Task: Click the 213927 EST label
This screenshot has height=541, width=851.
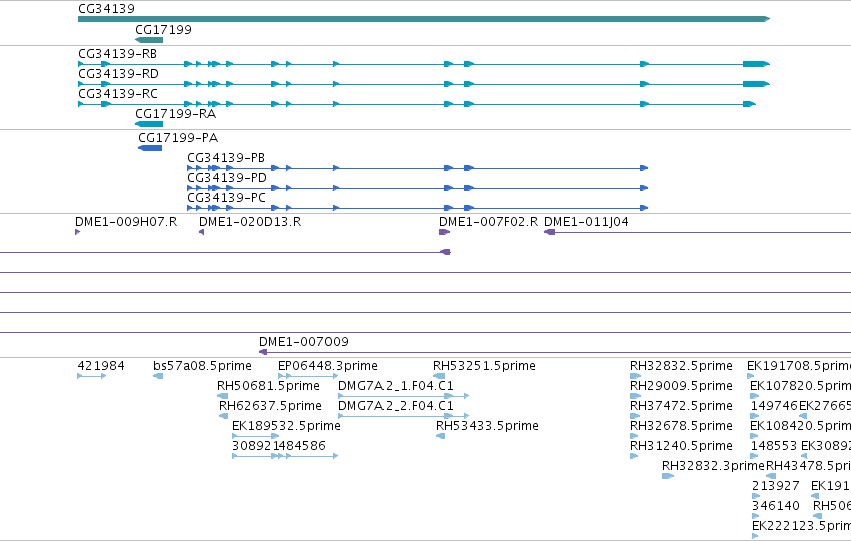Action: 776,486
